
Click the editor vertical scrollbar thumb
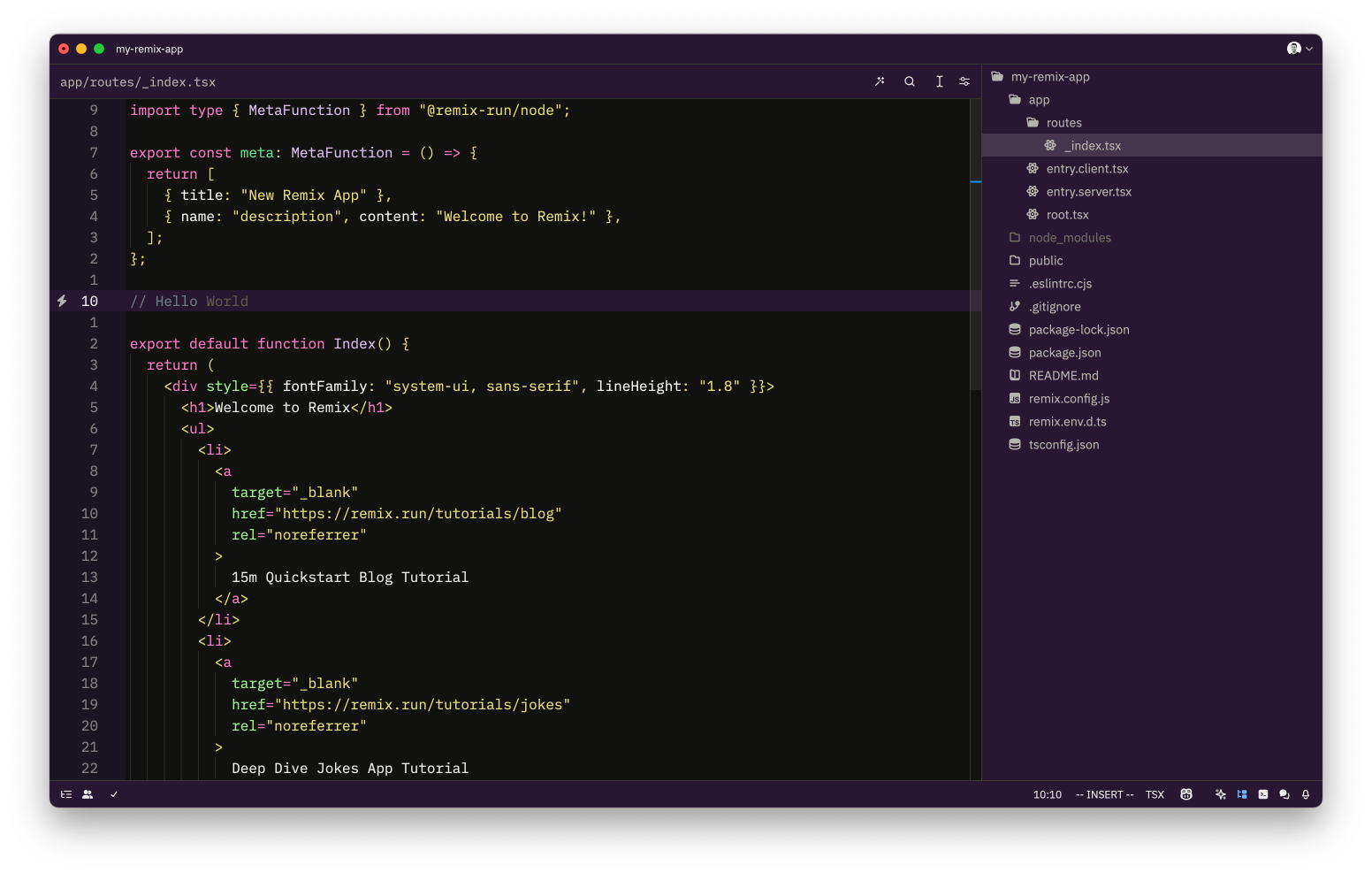coord(976,244)
